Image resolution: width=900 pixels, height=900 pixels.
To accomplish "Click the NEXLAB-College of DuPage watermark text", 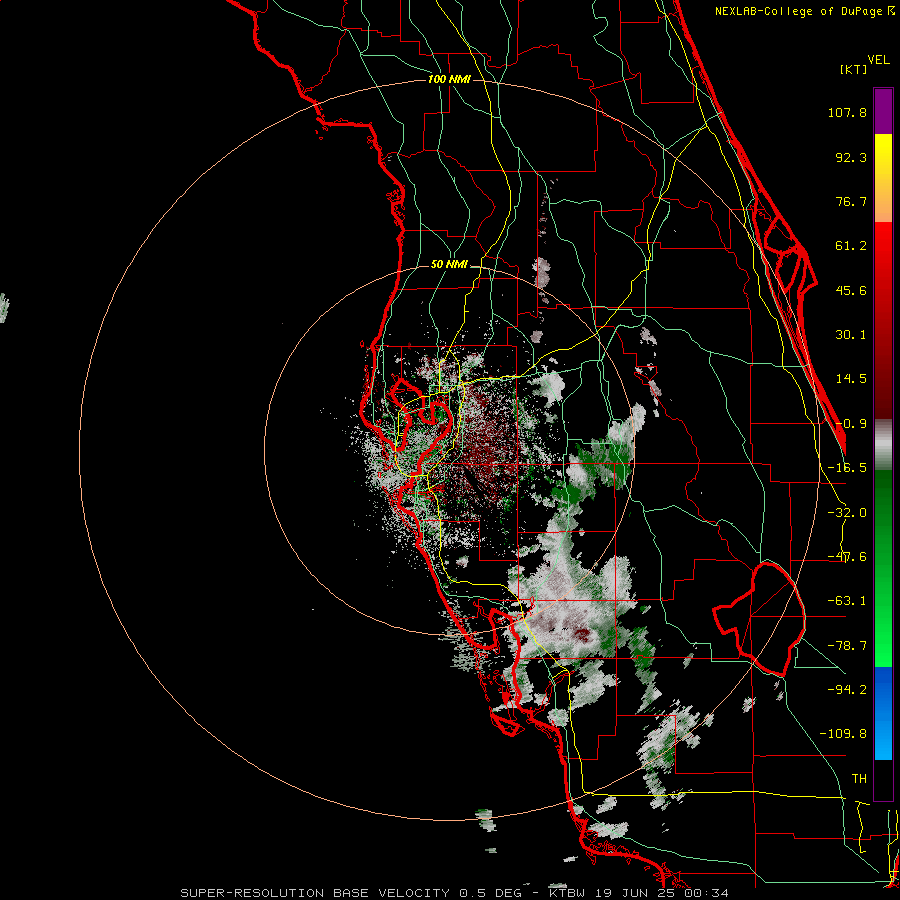I will coord(804,11).
